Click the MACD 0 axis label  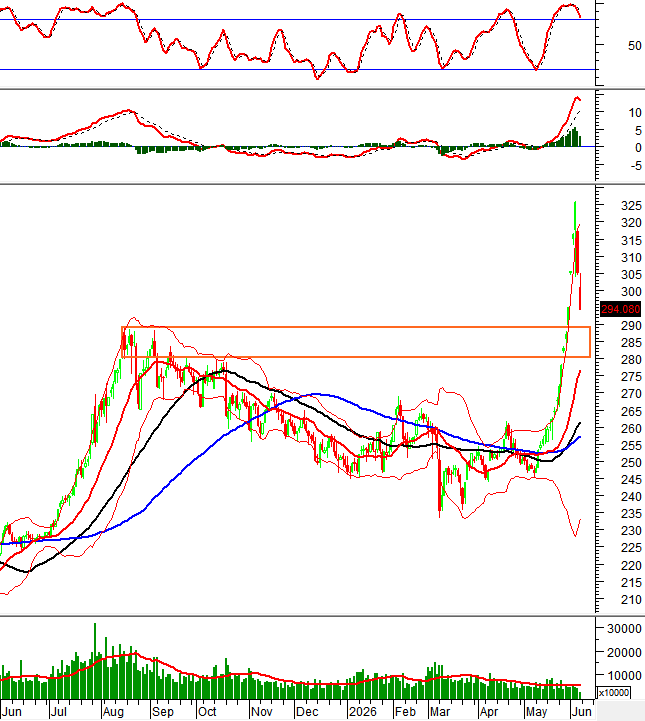click(638, 148)
